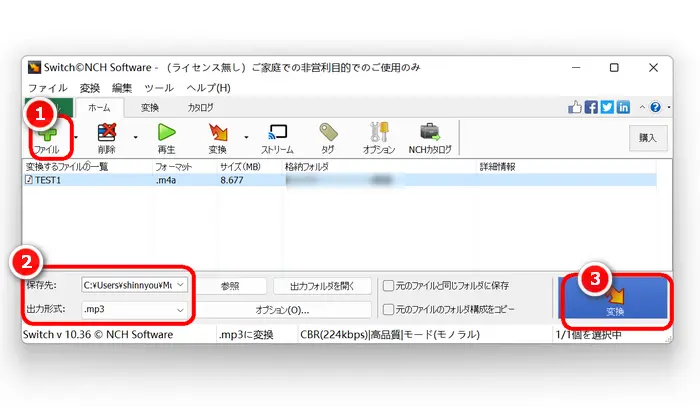This screenshot has width=700, height=407.
Task: Switch to the catalog (カタログ) tab
Action: coord(200,107)
